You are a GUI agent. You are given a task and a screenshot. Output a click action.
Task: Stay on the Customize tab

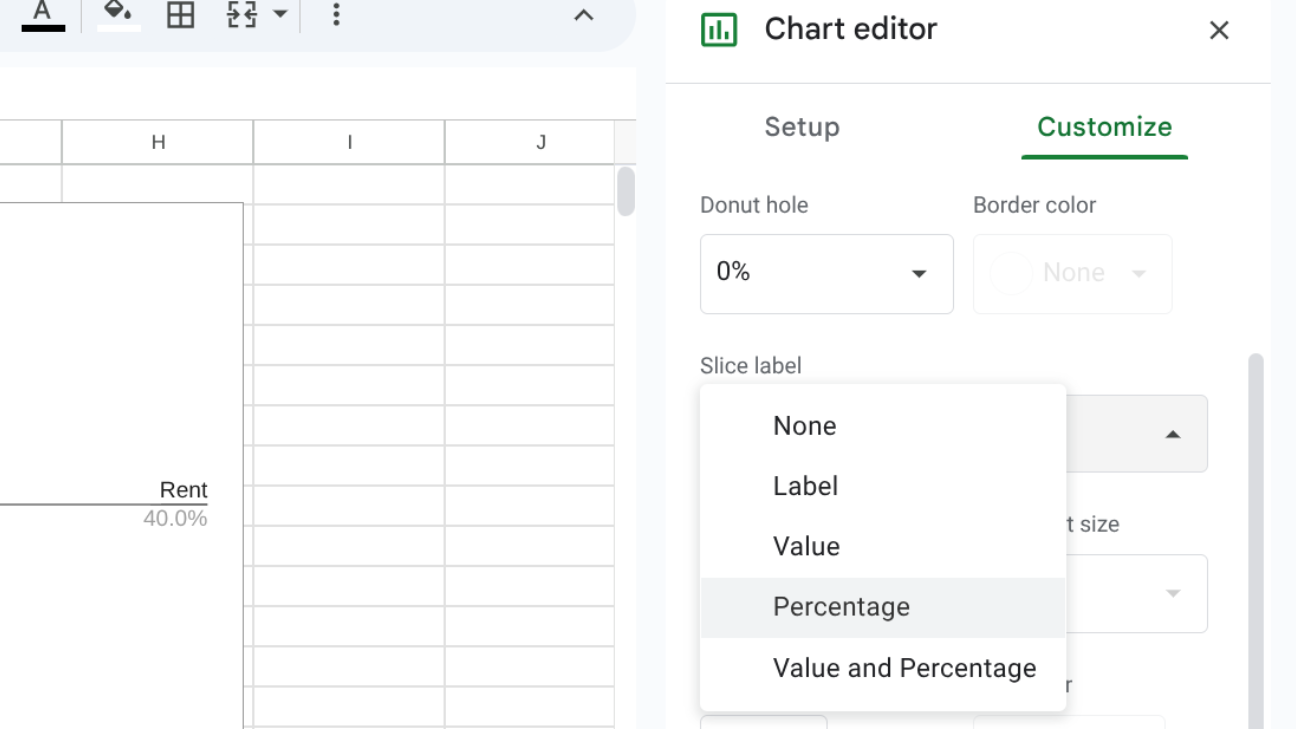(1104, 127)
